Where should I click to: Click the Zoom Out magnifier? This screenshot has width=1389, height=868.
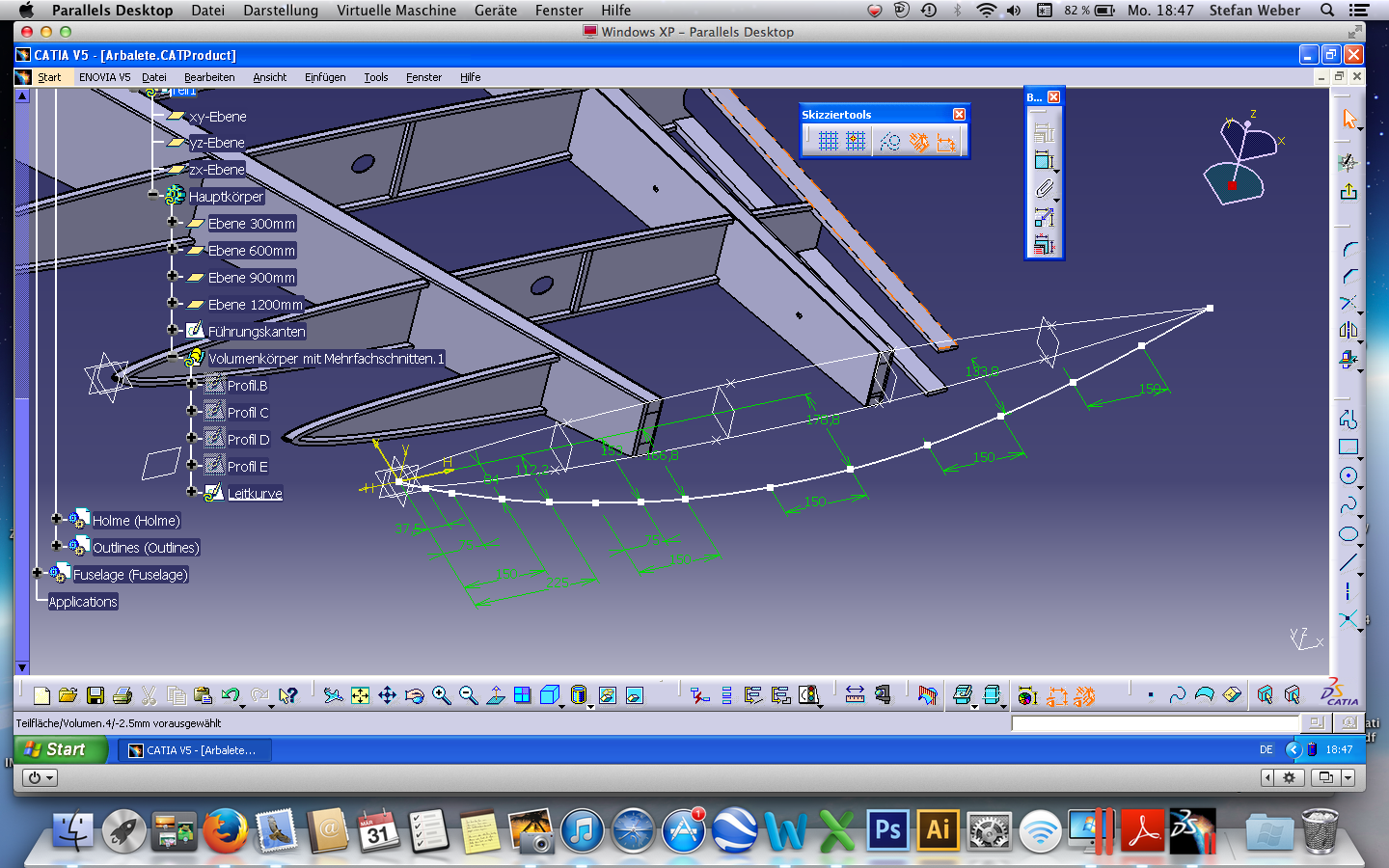tap(468, 695)
